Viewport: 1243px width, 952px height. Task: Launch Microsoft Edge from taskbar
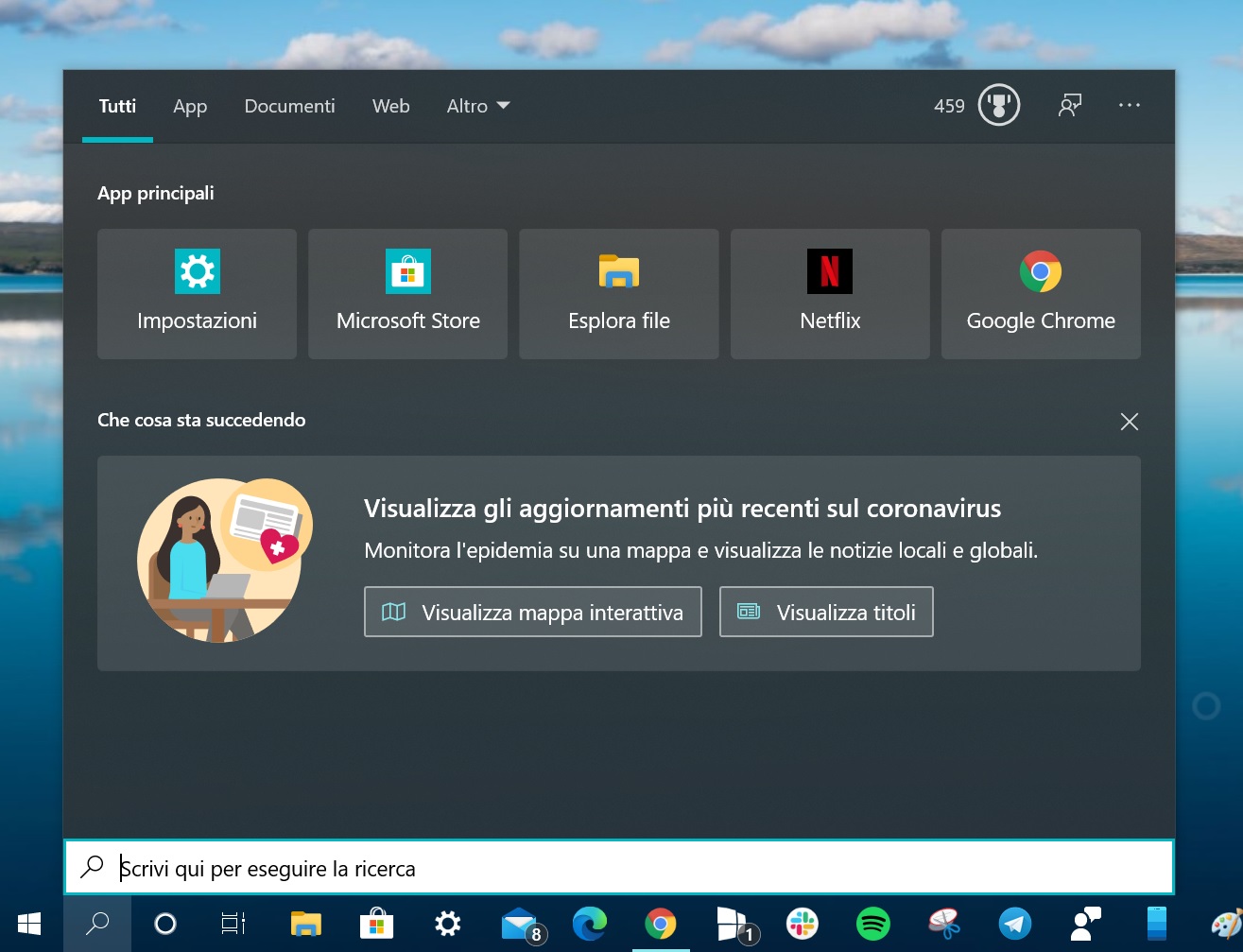coord(589,924)
